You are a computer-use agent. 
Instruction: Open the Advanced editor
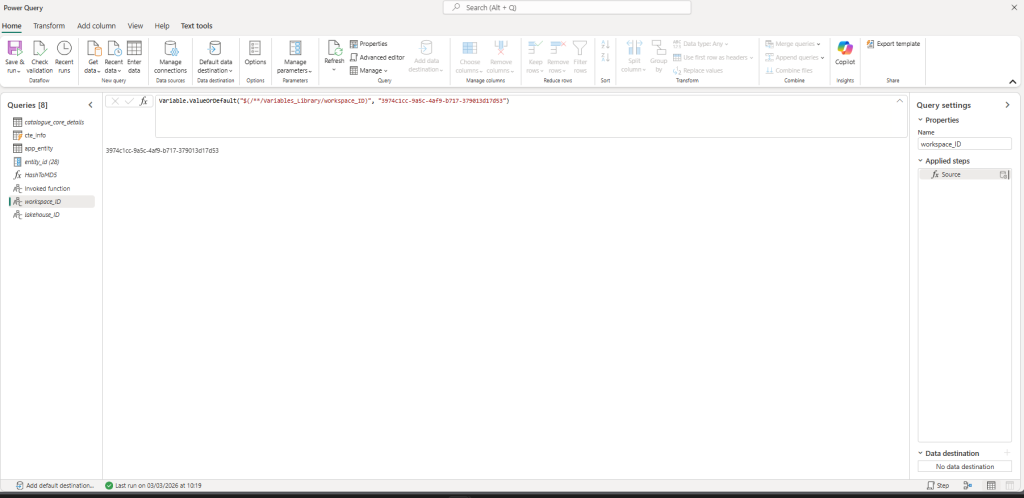377,57
